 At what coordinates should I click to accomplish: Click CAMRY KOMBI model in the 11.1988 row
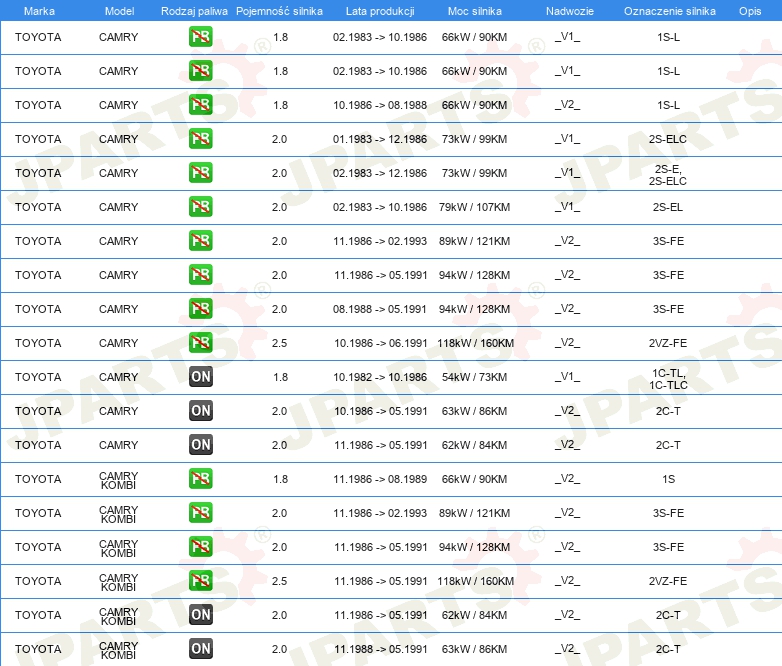point(118,650)
